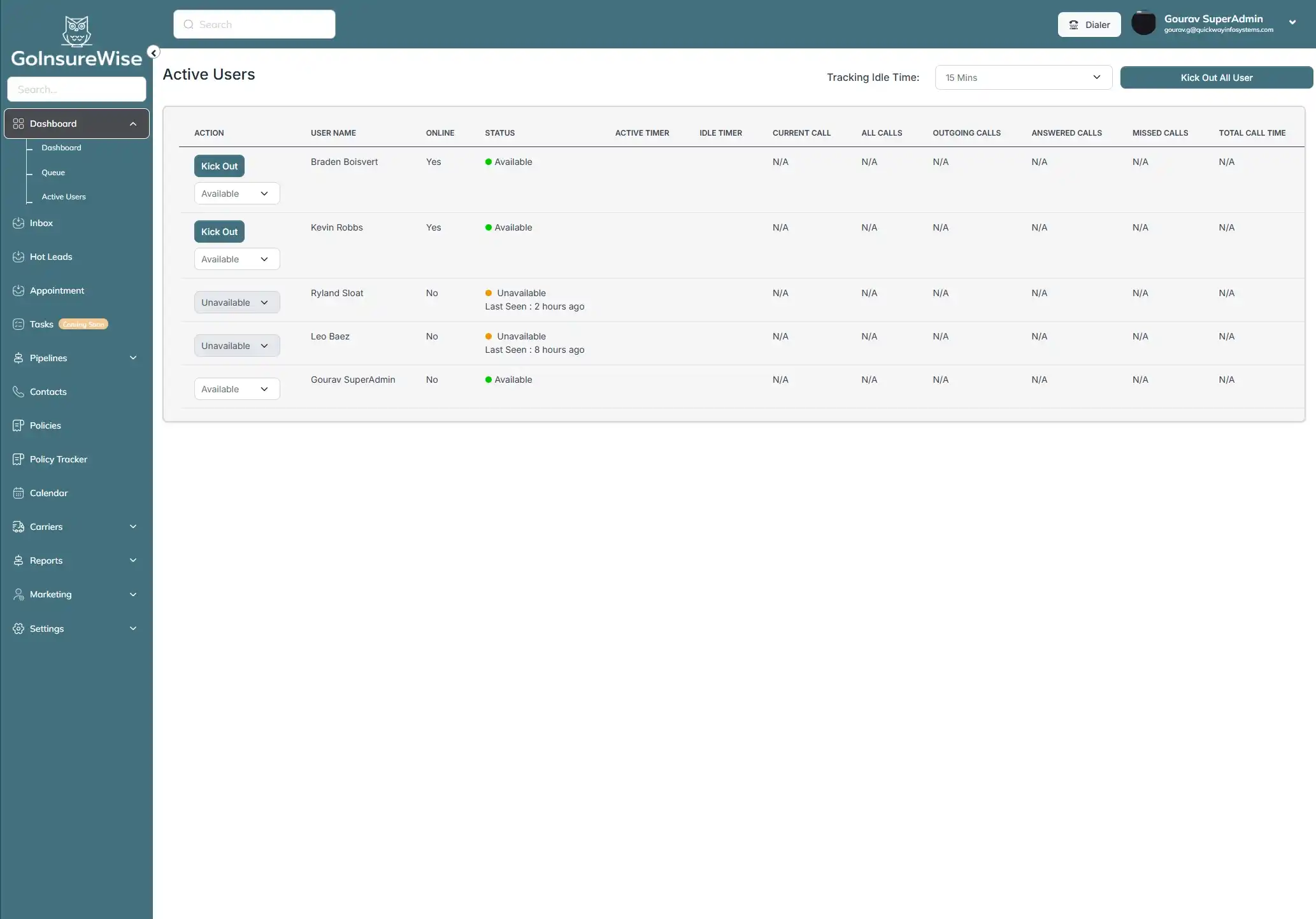Open the Dialer
Image resolution: width=1316 pixels, height=919 pixels.
[x=1089, y=25]
